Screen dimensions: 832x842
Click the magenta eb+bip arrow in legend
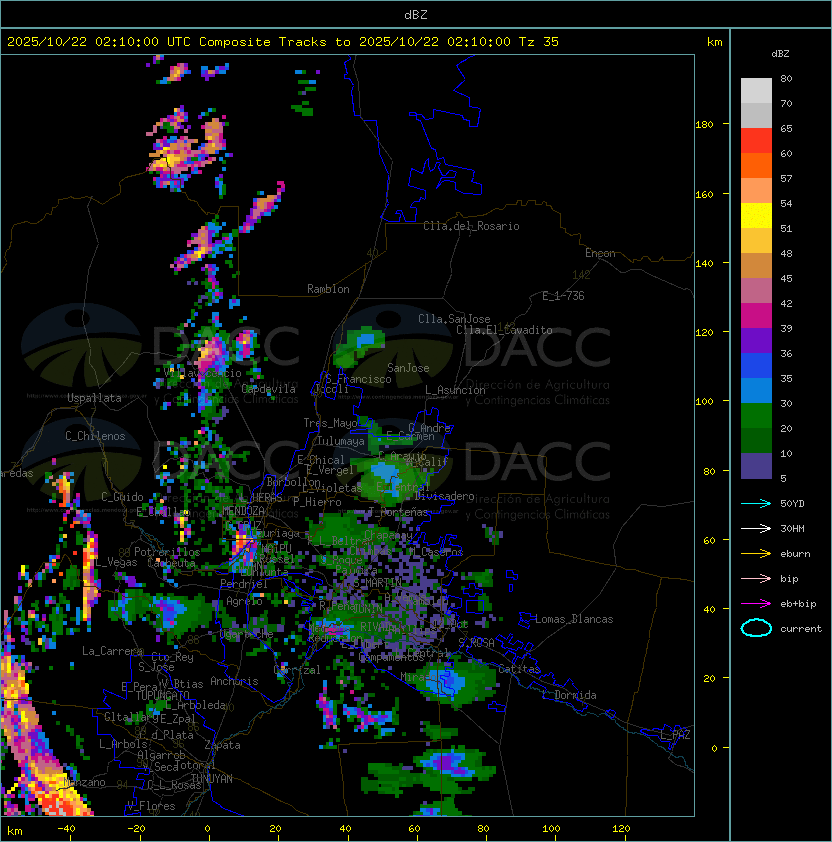coord(756,604)
